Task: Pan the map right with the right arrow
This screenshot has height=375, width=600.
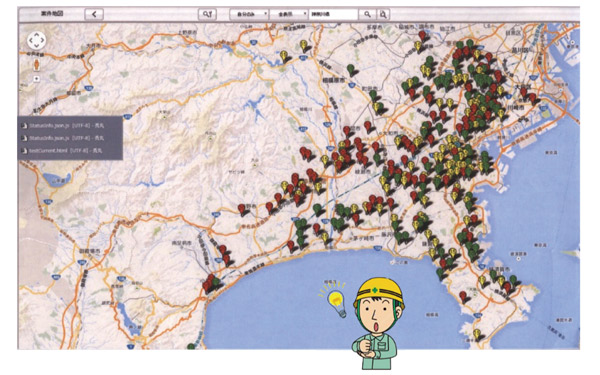Action: 42,40
